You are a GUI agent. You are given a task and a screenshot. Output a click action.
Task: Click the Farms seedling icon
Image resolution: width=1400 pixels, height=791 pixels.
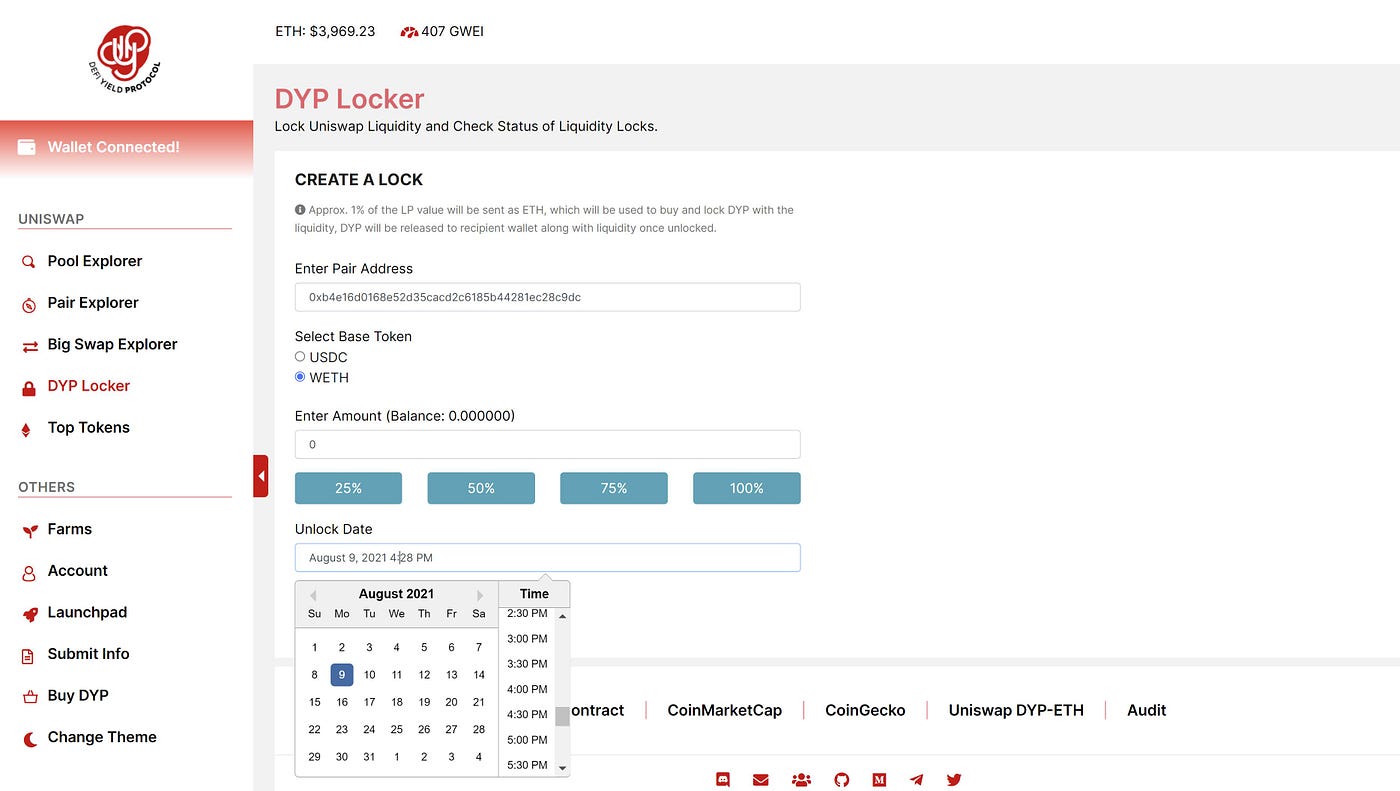[x=29, y=531]
